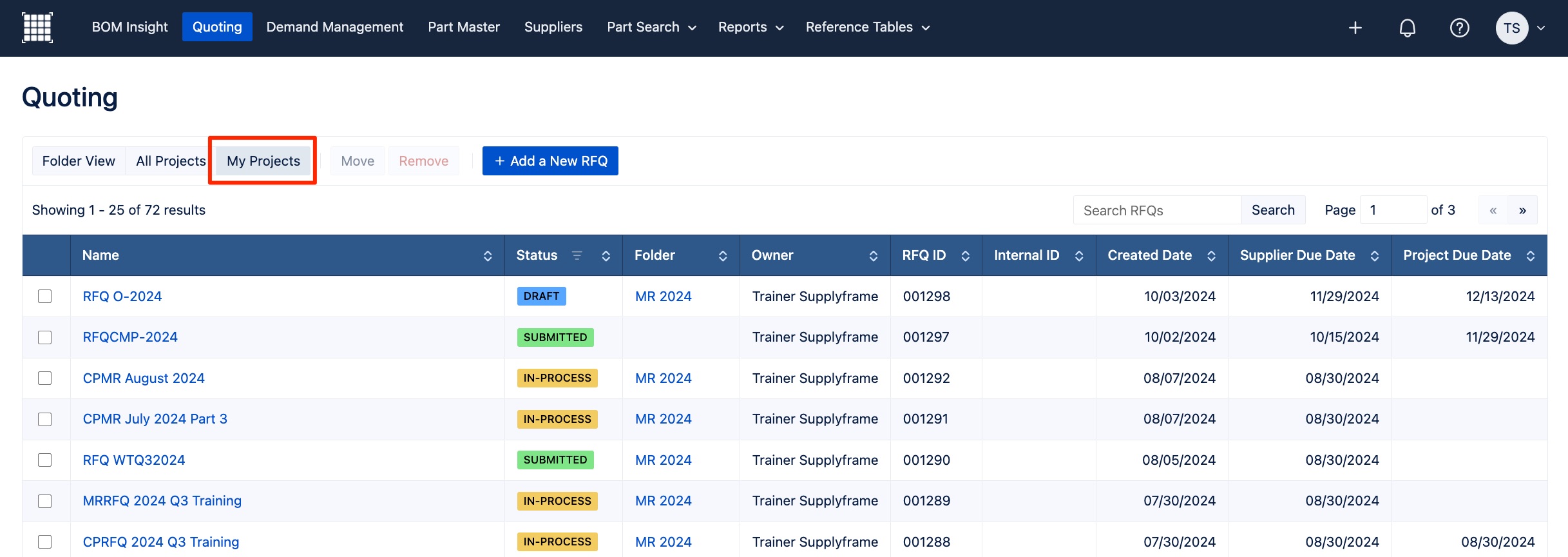The image size is (1568, 557).
Task: Click IN-PROCESS badge for CPMR August 2024
Action: pos(557,378)
